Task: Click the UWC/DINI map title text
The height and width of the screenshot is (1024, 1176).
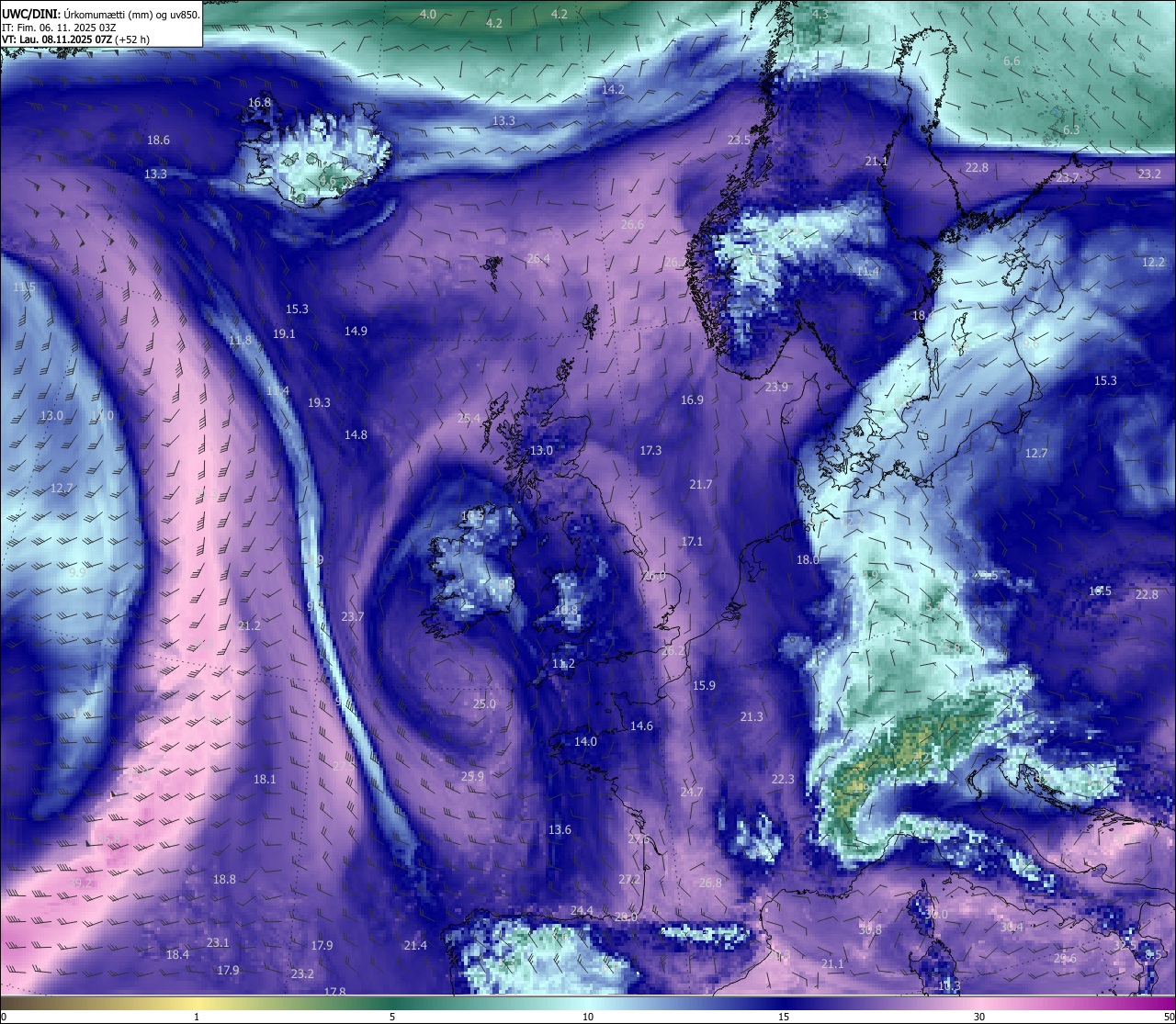Action: click(x=101, y=14)
